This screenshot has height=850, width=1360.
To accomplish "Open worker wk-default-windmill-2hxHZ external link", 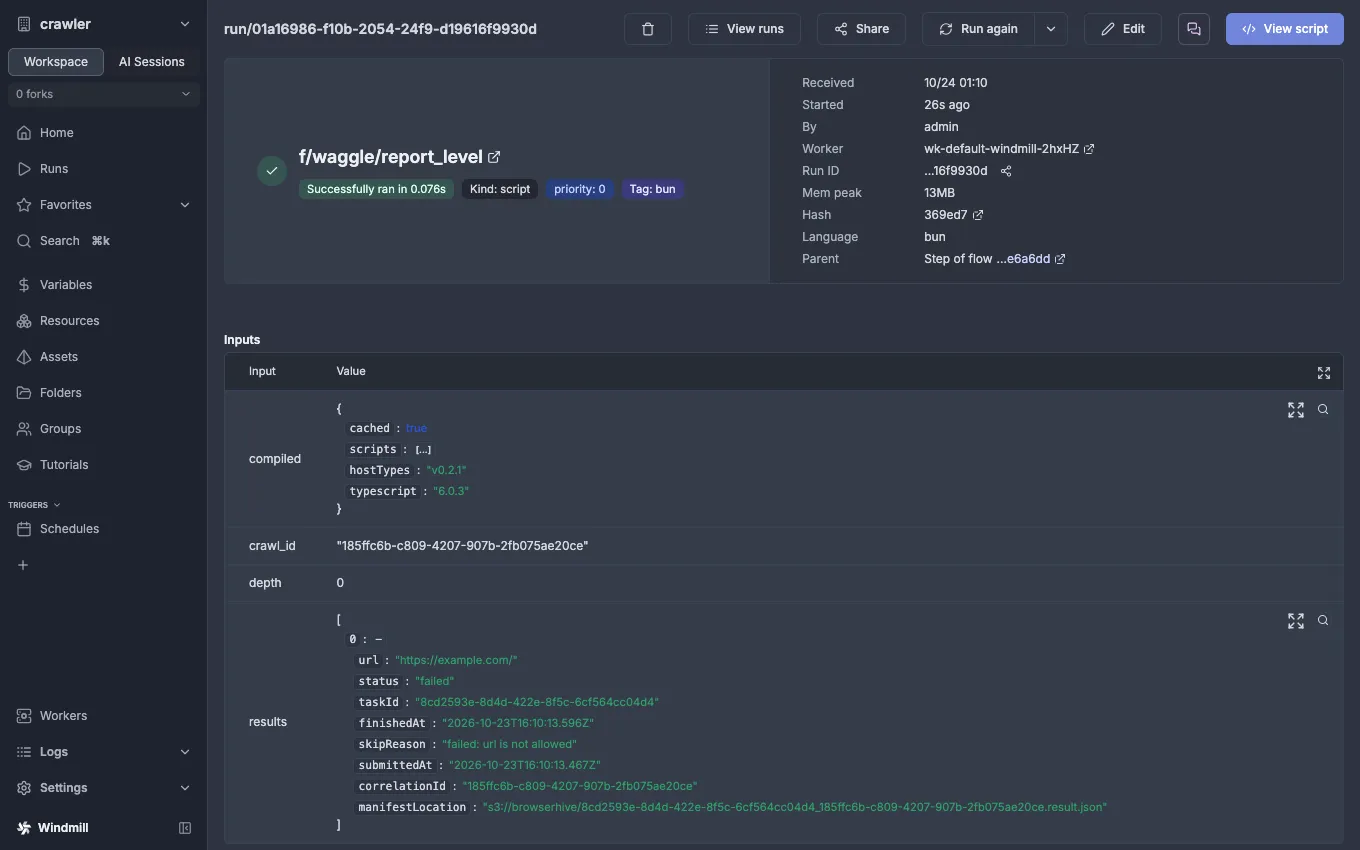I will point(1089,149).
